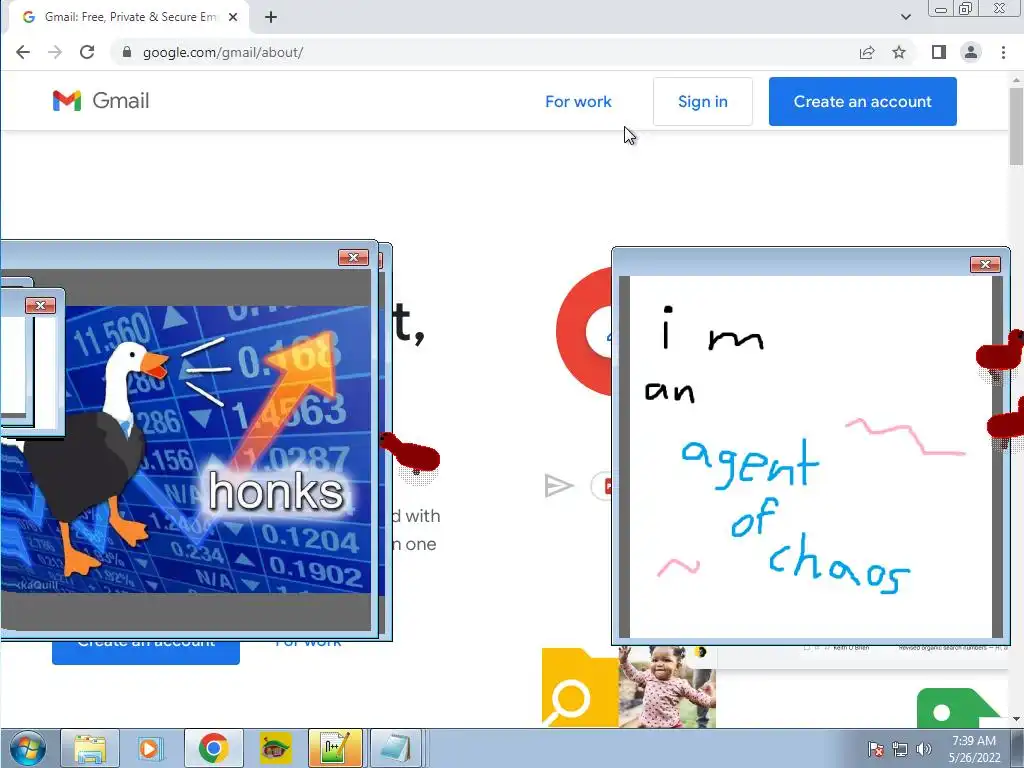The width and height of the screenshot is (1024, 768).
Task: Expand the tab search chevron
Action: [906, 17]
